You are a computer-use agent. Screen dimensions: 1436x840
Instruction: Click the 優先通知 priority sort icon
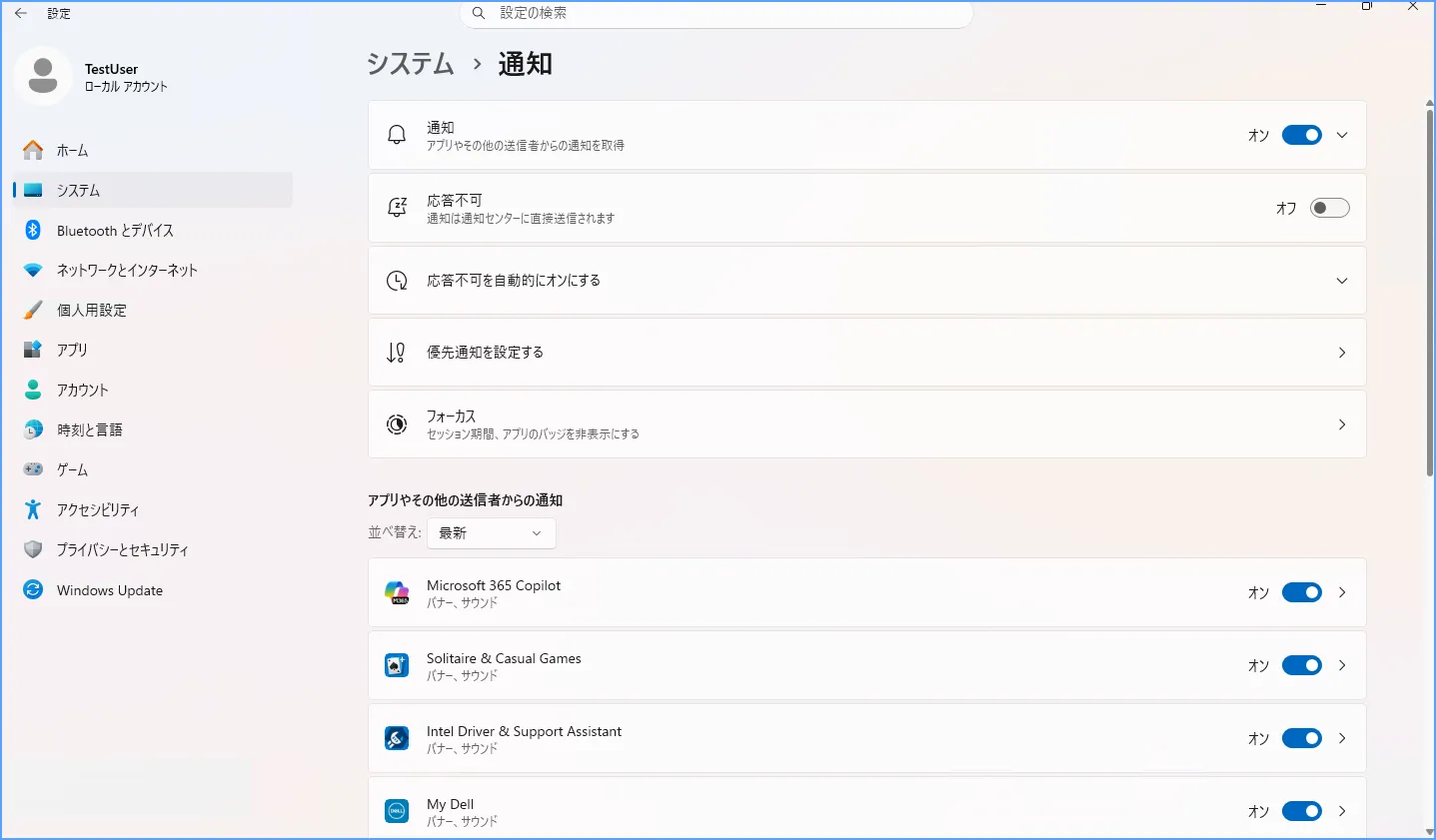tap(397, 353)
